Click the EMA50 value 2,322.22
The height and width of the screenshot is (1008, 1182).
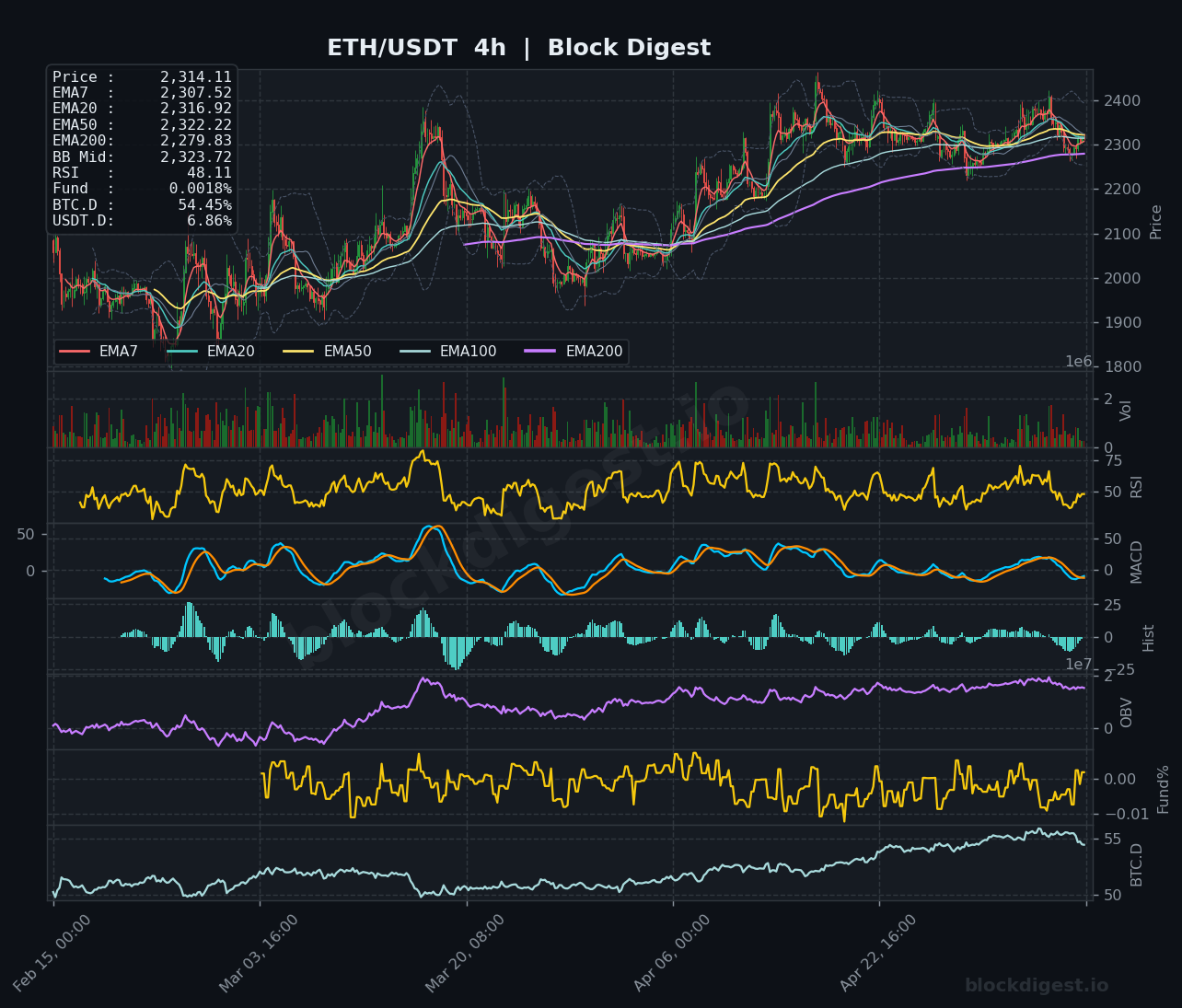[x=196, y=125]
